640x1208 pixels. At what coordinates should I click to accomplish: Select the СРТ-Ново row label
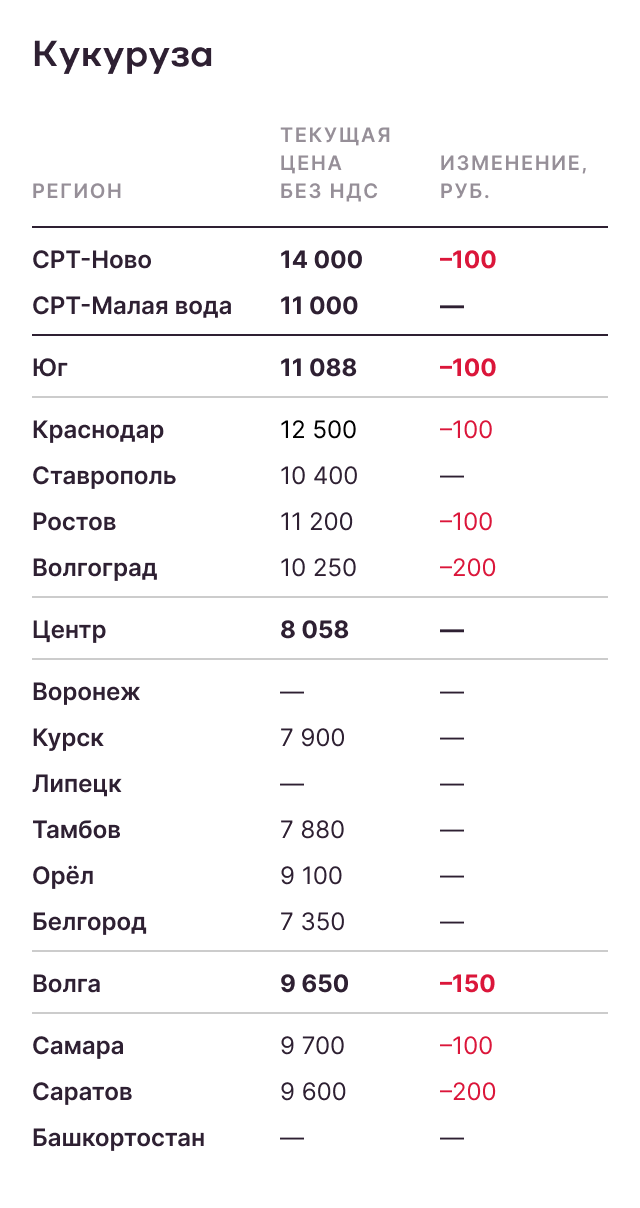click(x=92, y=260)
